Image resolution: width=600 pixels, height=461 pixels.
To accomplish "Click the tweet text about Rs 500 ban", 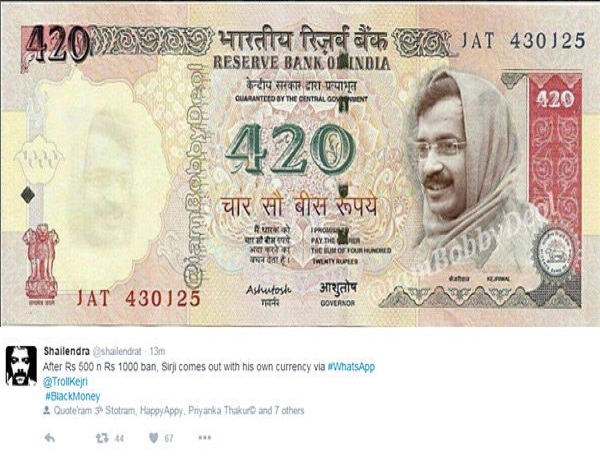I will [184, 367].
